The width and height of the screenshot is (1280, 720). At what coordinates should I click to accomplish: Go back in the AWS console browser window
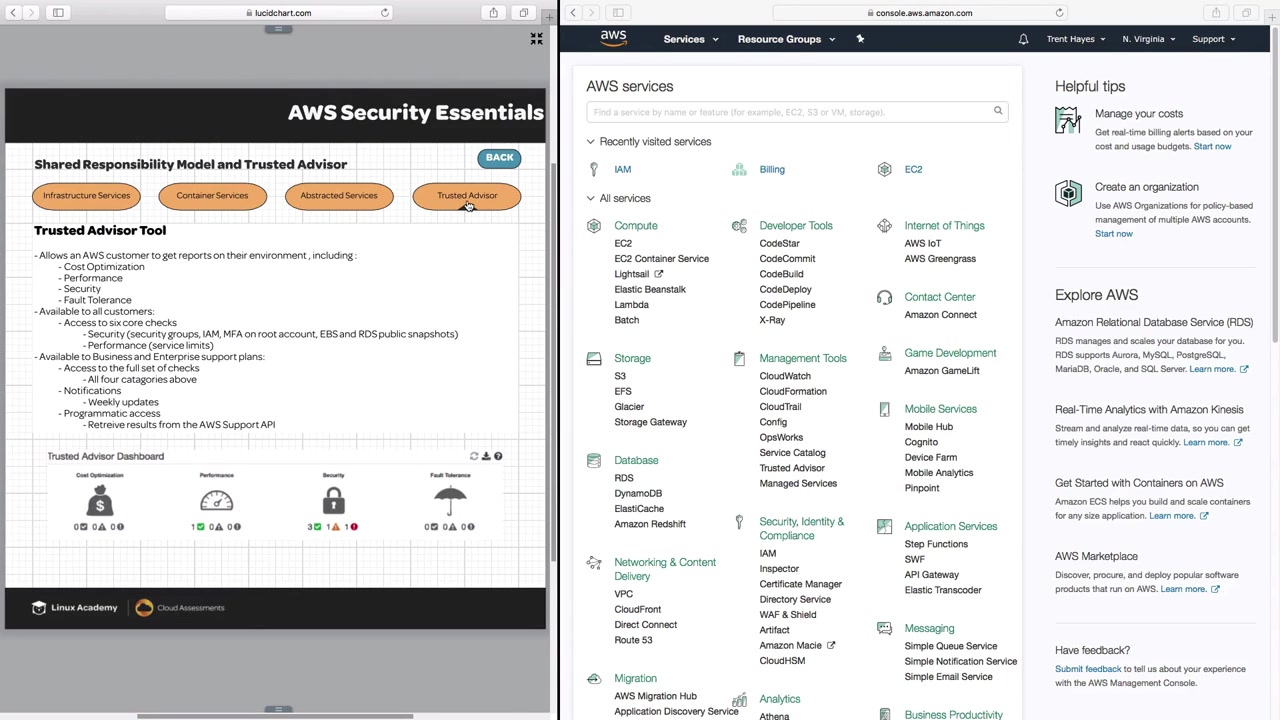[573, 13]
